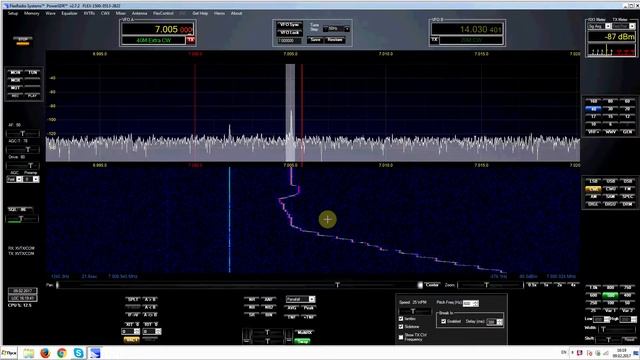Image resolution: width=640 pixels, height=360 pixels.
Task: Open the AGC mode dropdown
Action: click(x=14, y=179)
